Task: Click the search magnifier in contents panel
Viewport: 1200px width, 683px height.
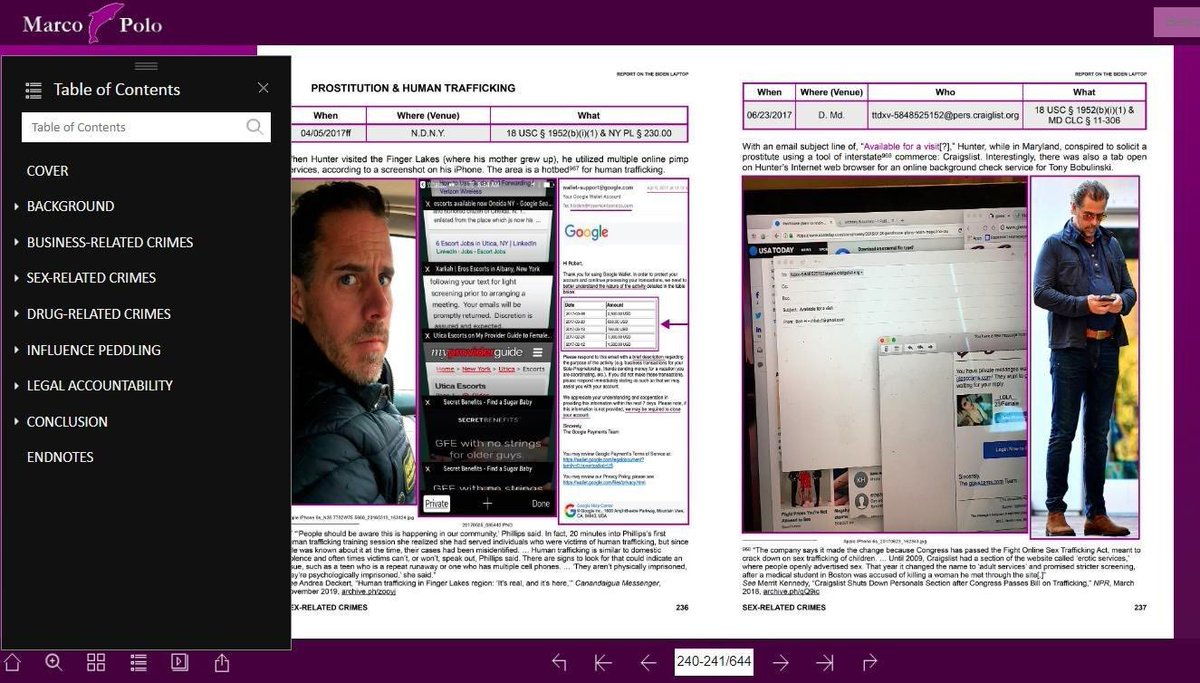Action: click(x=255, y=127)
